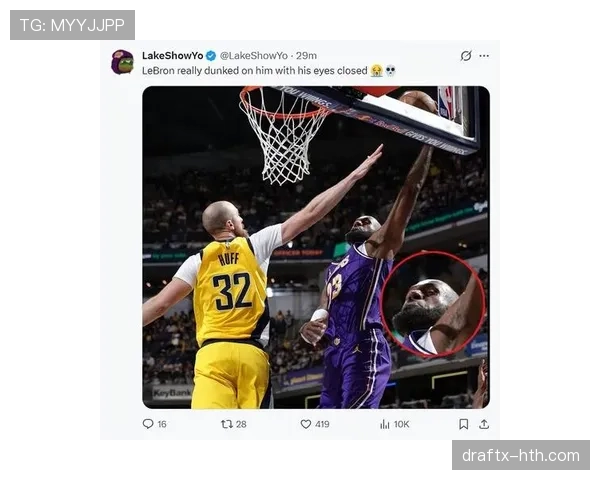The image size is (600, 480).
Task: Bookmark the tweet using the bookmark icon
Action: (x=463, y=424)
